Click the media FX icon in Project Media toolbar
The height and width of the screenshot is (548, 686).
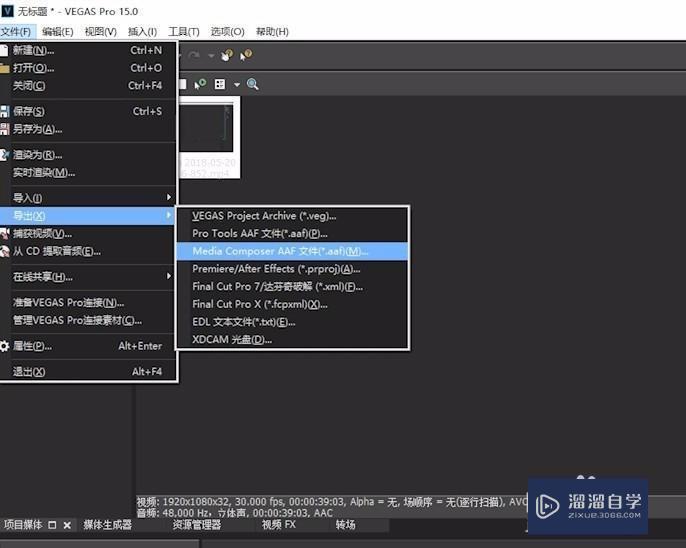[200, 84]
